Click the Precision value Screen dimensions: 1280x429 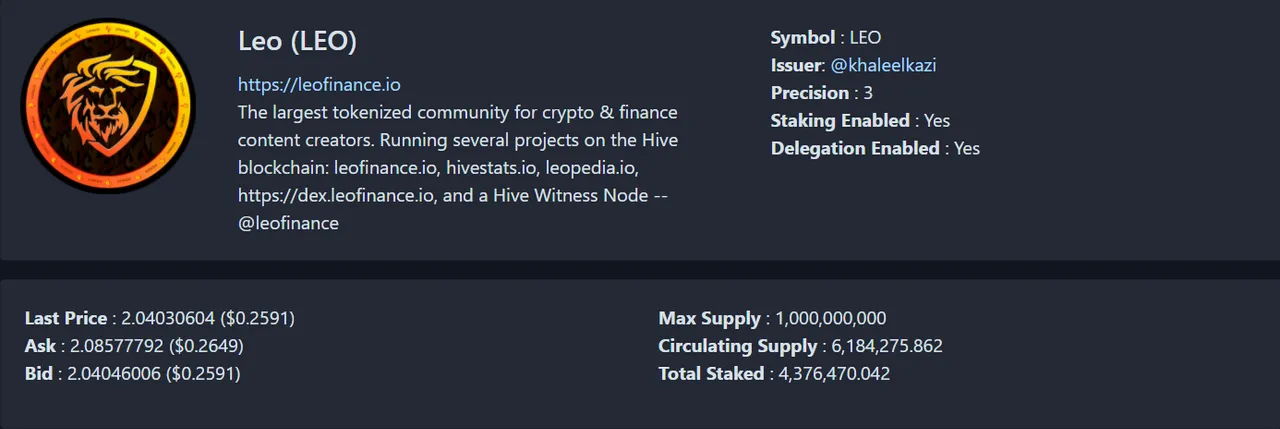(x=868, y=93)
